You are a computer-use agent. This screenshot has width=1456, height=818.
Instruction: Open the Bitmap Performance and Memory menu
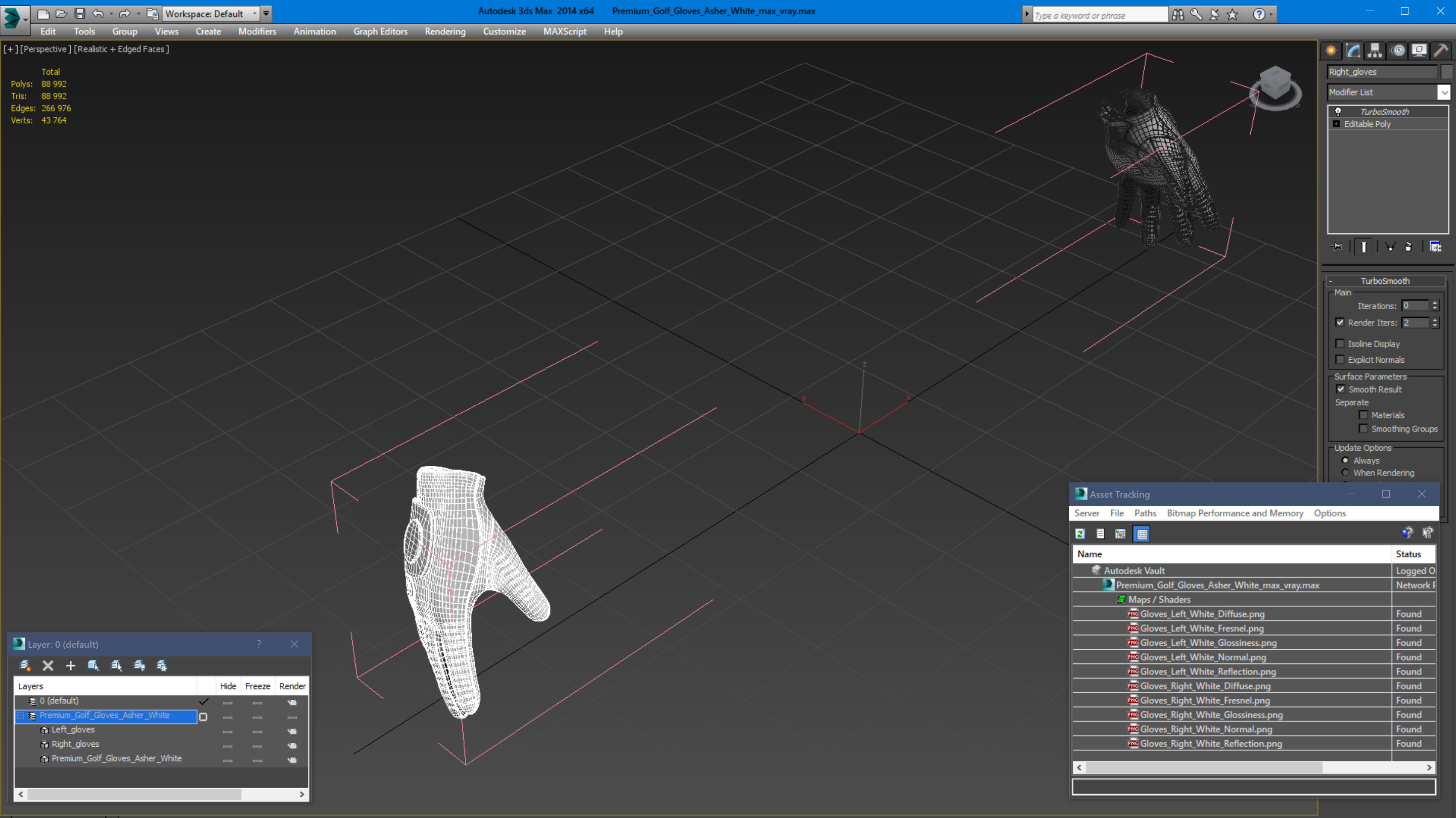coord(1235,513)
